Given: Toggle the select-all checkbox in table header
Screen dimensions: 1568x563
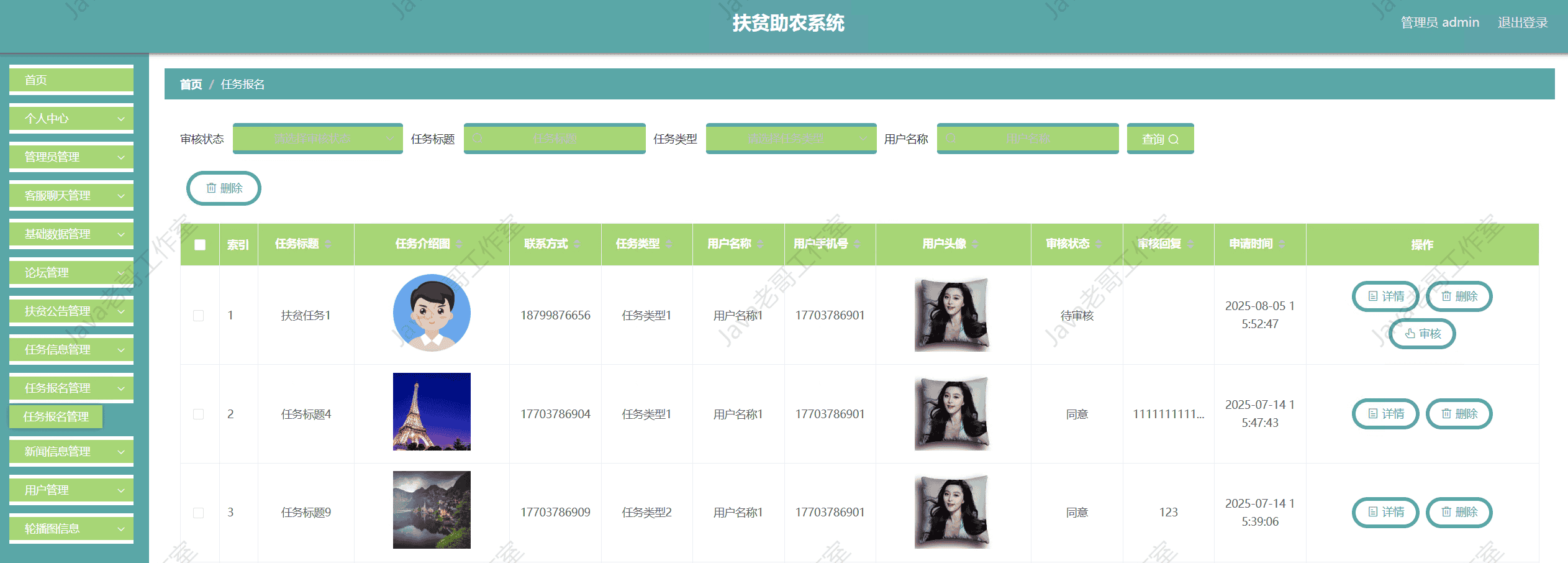Looking at the screenshot, I should [200, 245].
